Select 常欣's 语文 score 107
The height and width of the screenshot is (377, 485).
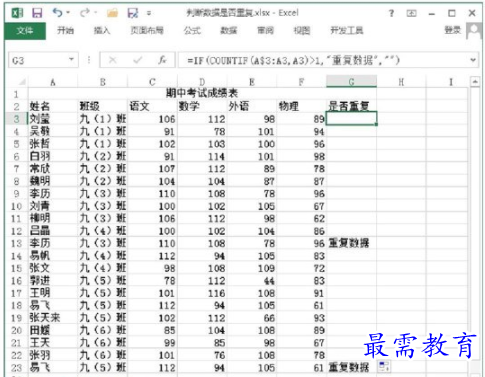(x=152, y=169)
